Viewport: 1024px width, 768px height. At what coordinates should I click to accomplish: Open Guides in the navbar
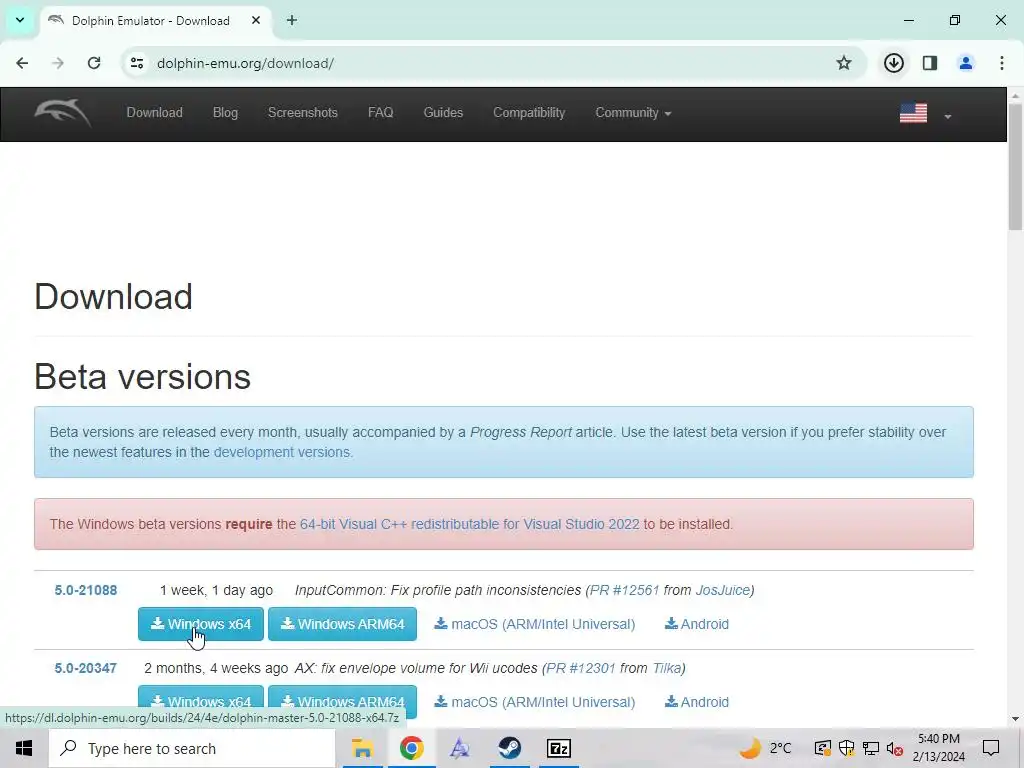[x=443, y=113]
